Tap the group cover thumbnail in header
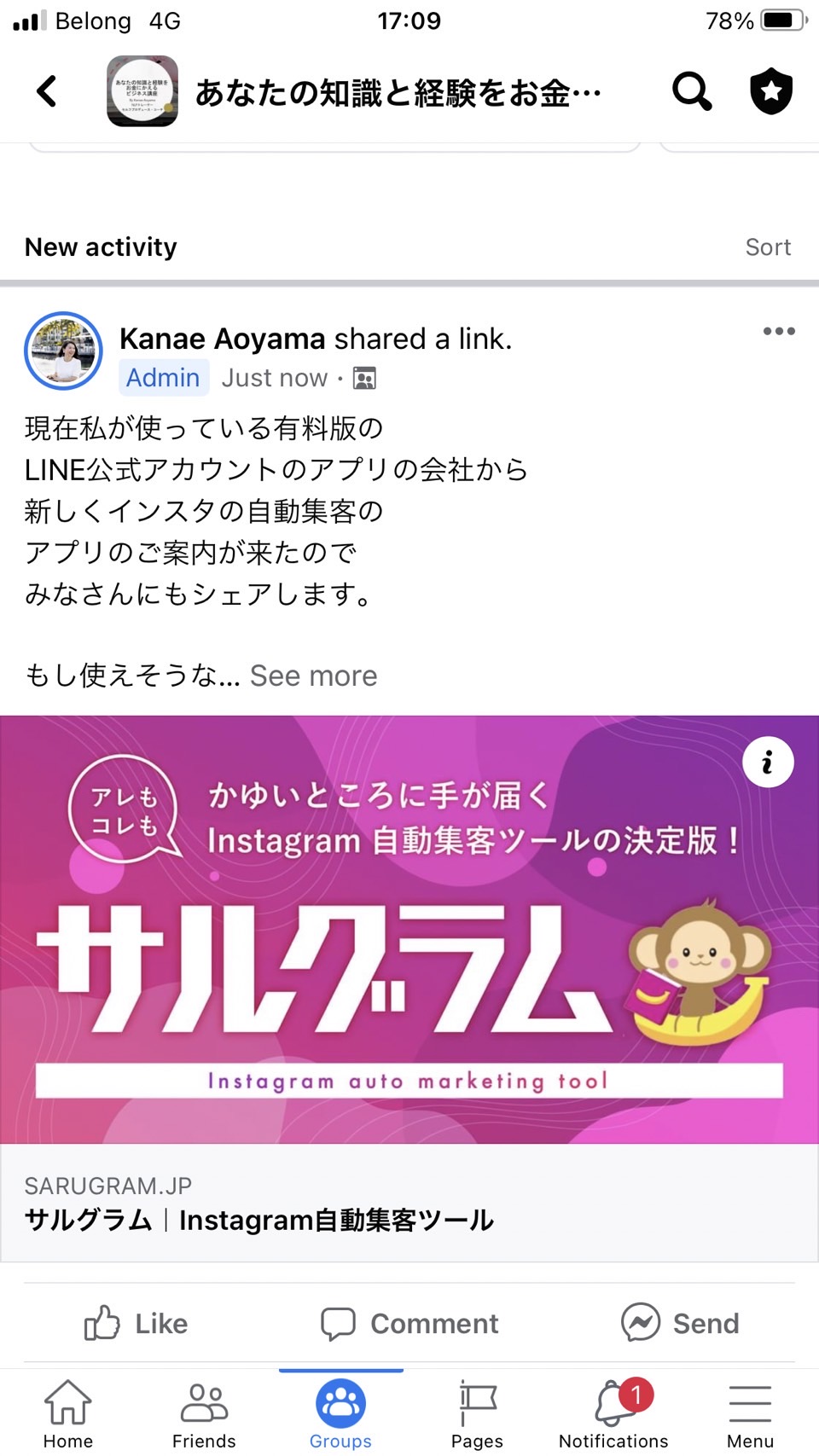The height and width of the screenshot is (1456, 819). (x=142, y=91)
